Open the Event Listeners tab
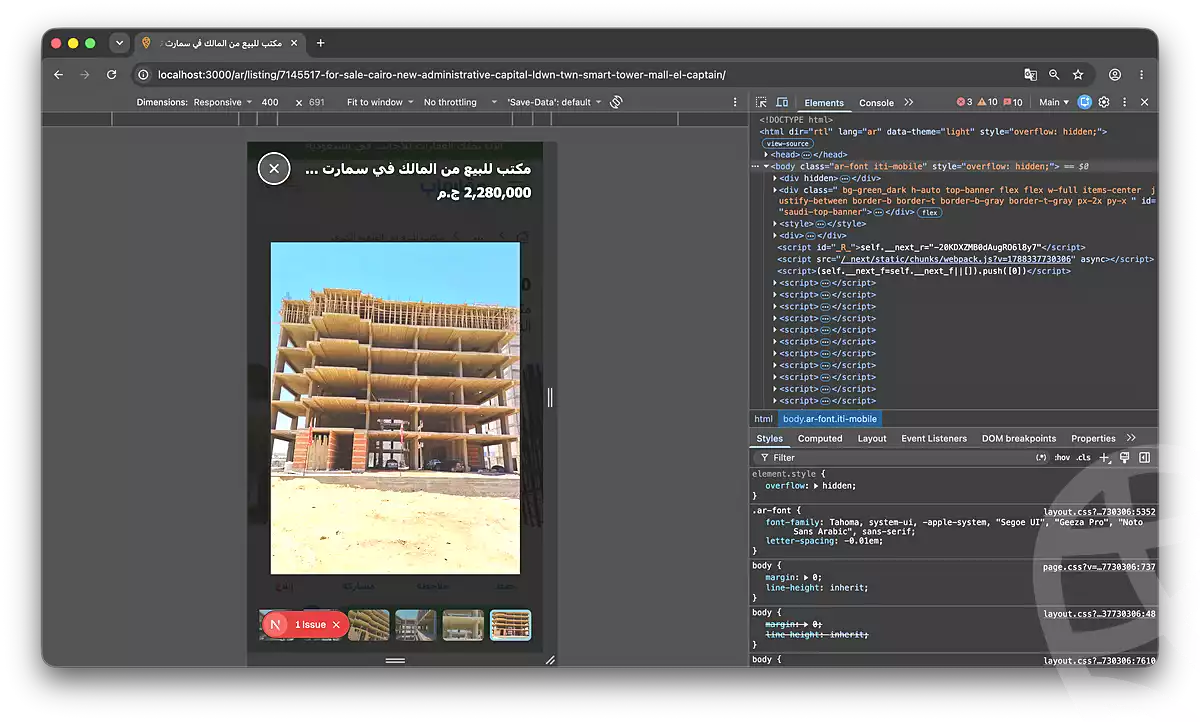 [934, 438]
